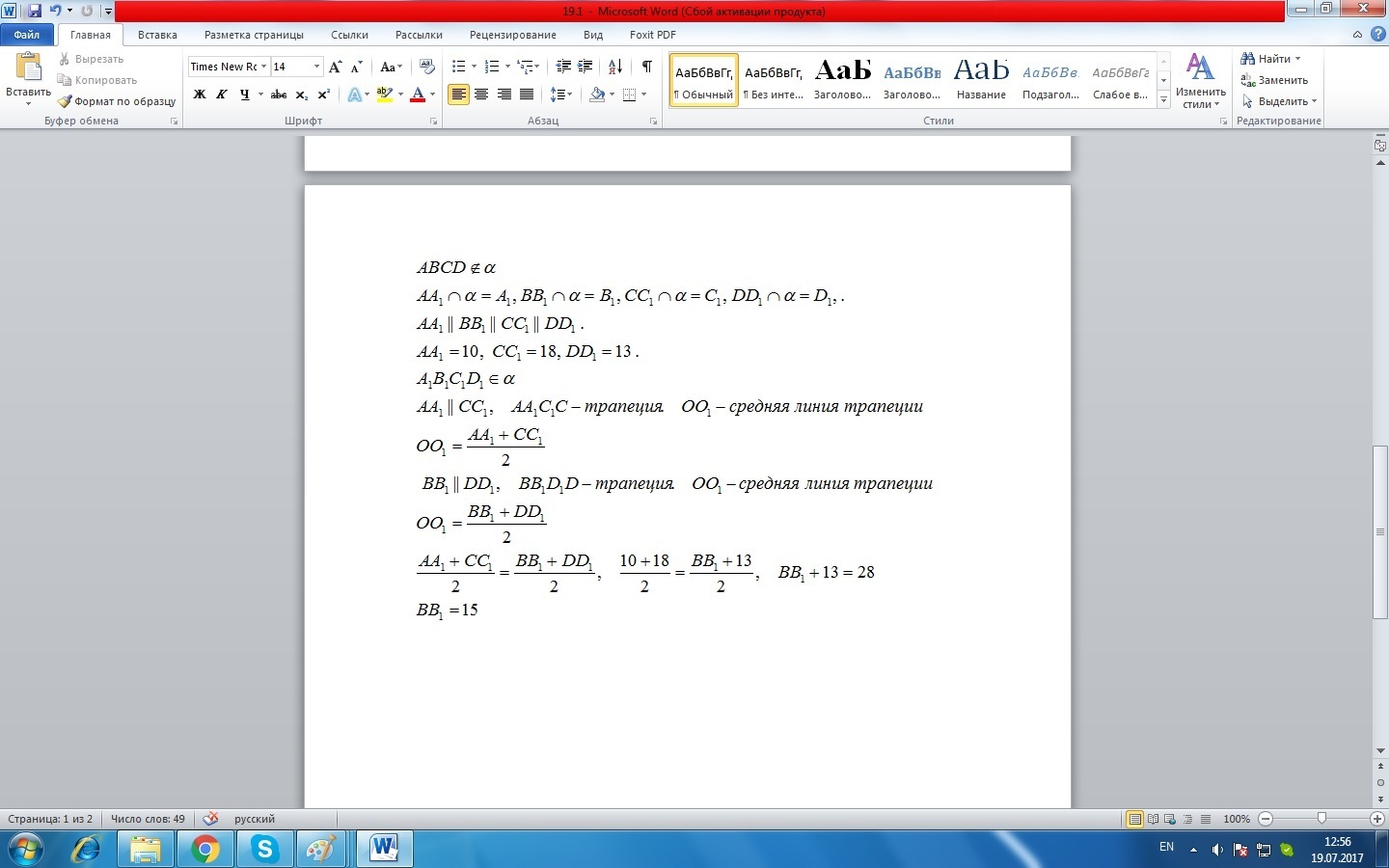Click the Replace (Заменить) command
Viewport: 1389px width, 868px height.
(x=1274, y=80)
